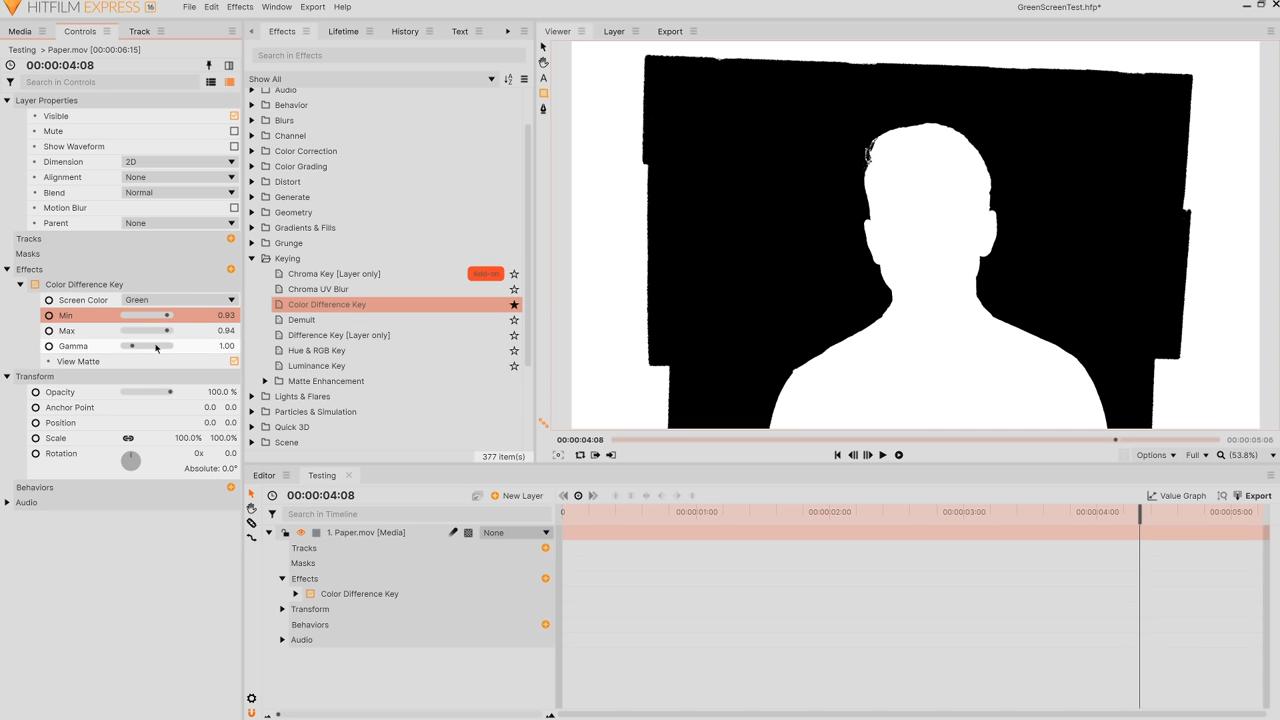This screenshot has height=720, width=1280.
Task: Unfavorite the Color Difference Key star
Action: click(514, 304)
